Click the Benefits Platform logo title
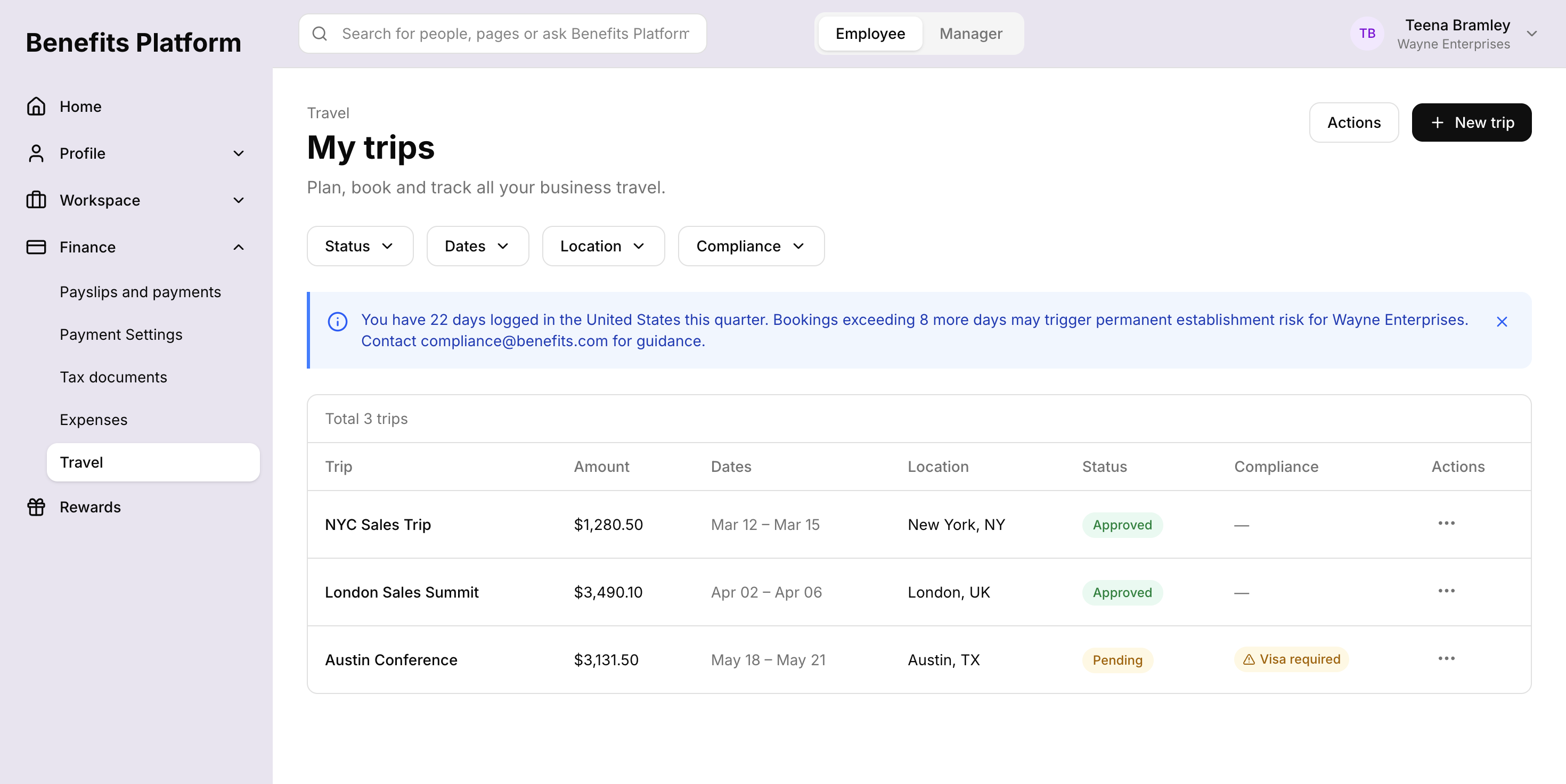The height and width of the screenshot is (784, 1566). 133,43
